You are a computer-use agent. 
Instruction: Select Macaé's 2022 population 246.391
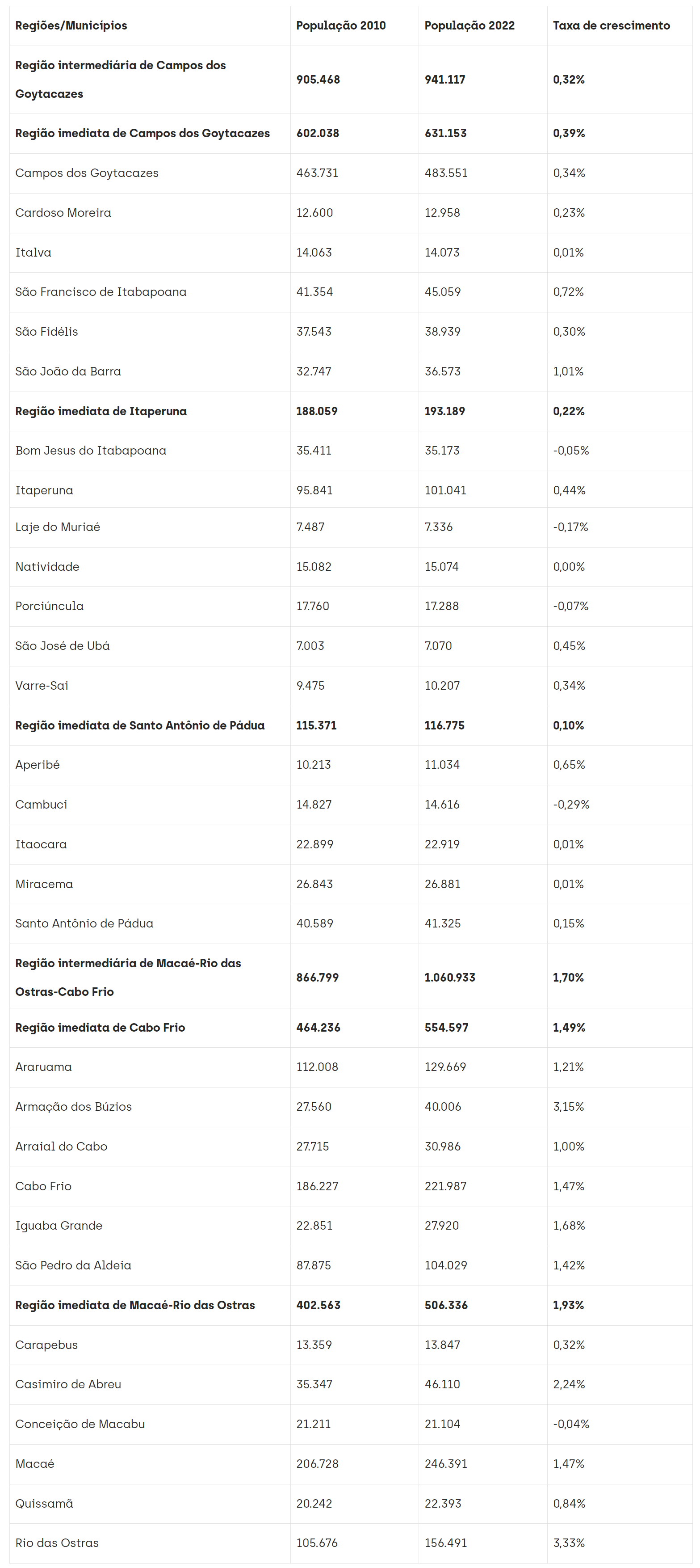click(x=446, y=1463)
